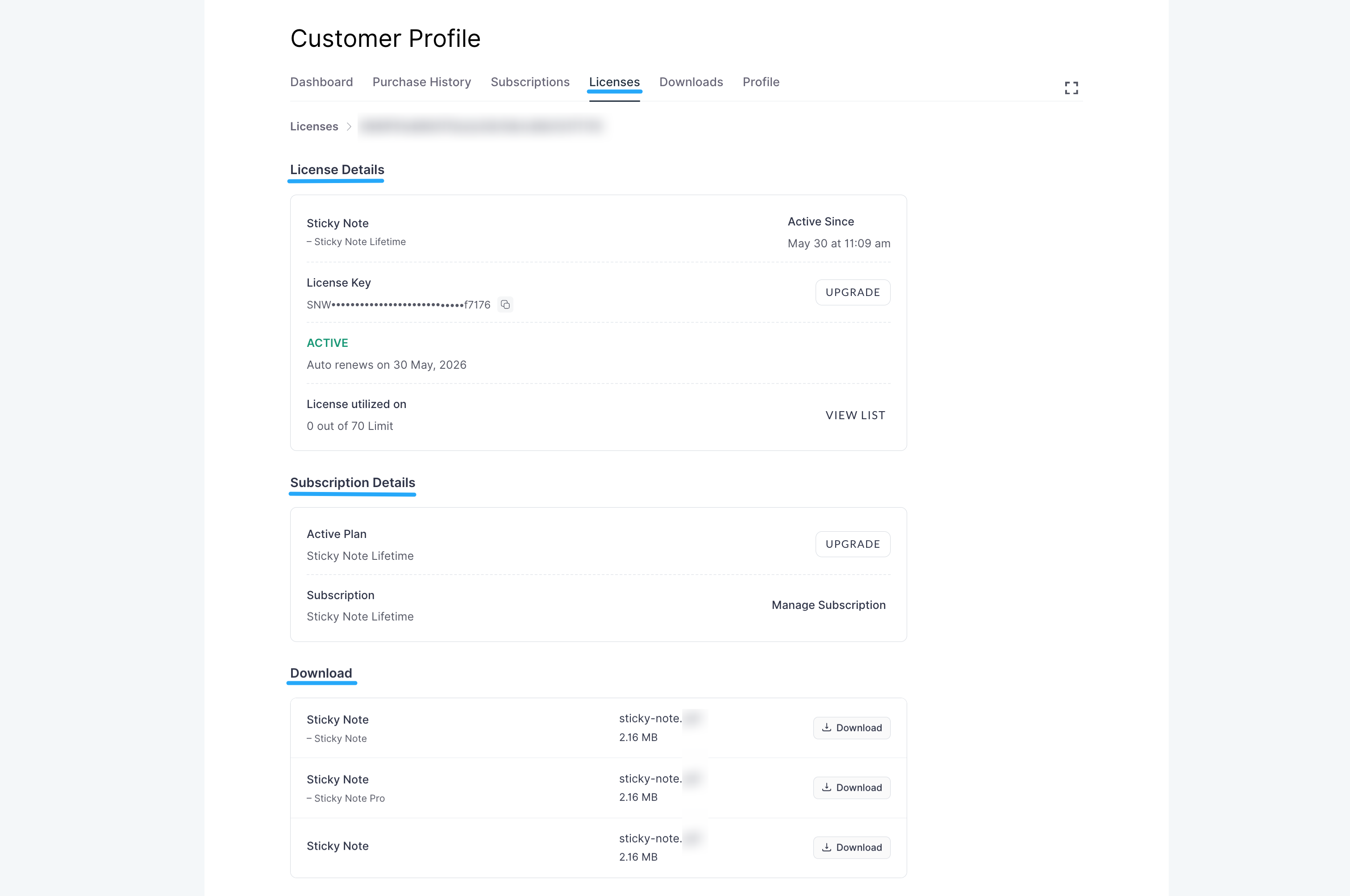Click the ACTIVE status label

tap(327, 343)
